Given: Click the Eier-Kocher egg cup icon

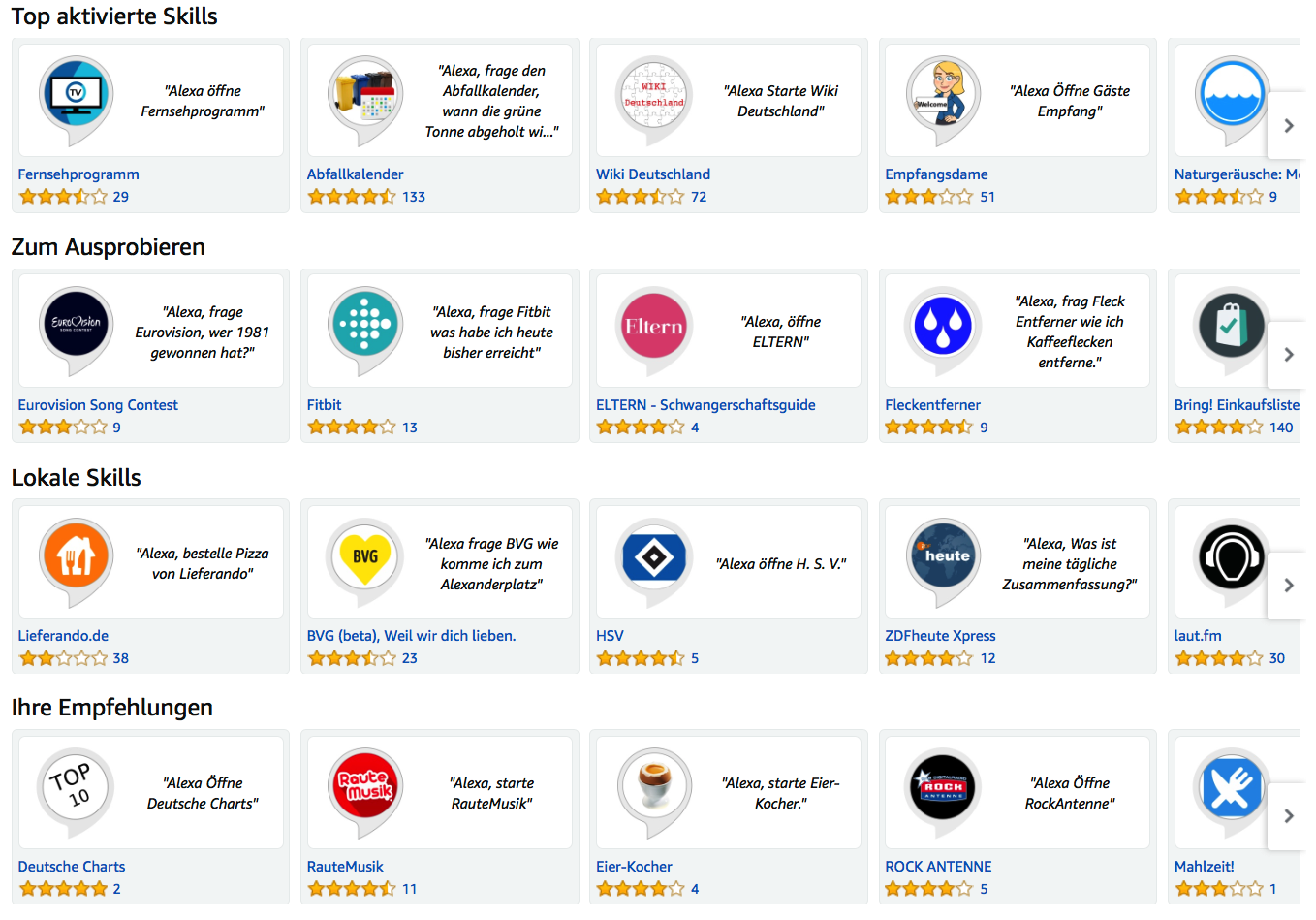Looking at the screenshot, I should (x=653, y=786).
